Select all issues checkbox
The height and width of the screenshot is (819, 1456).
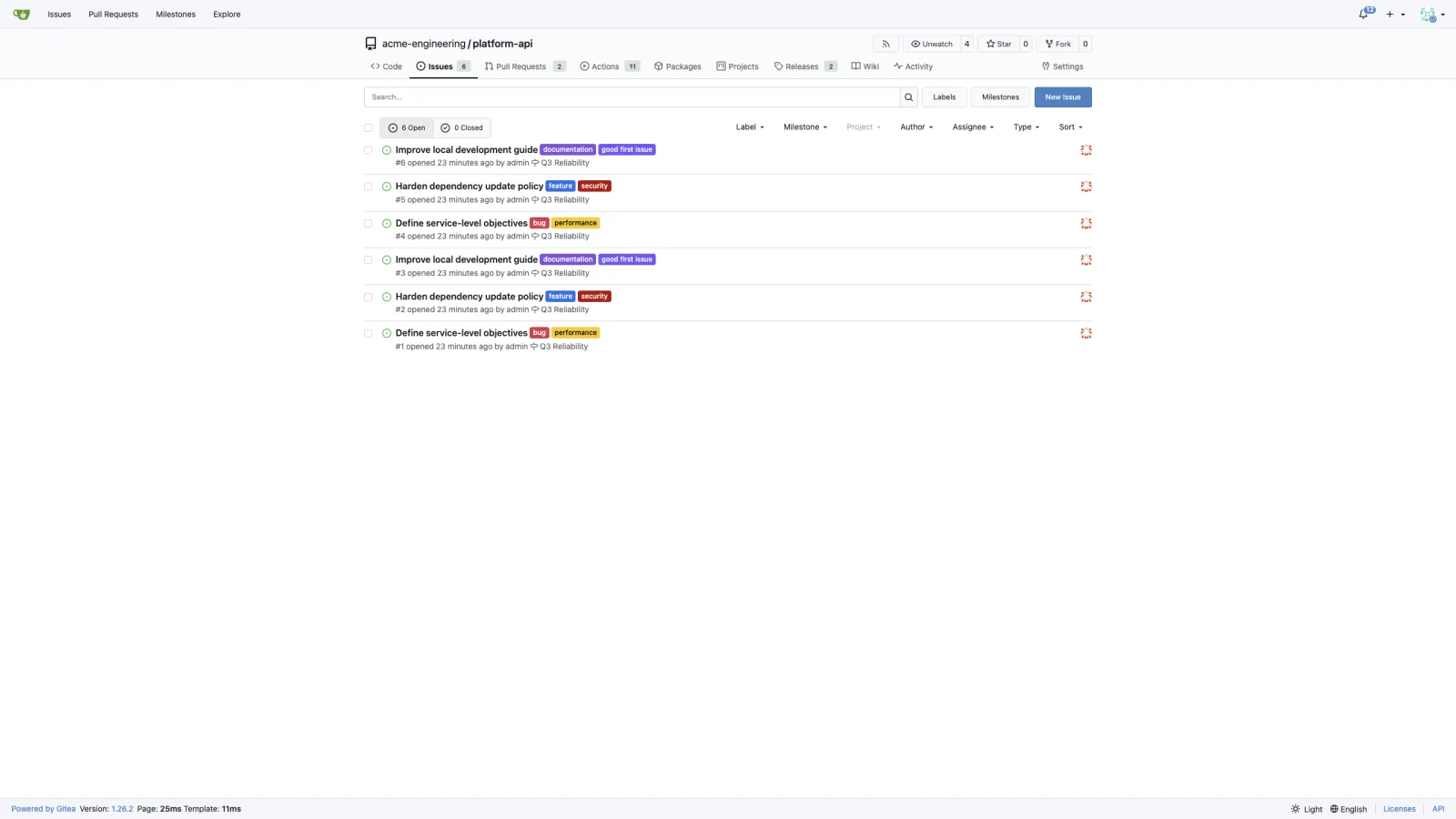pyautogui.click(x=368, y=128)
